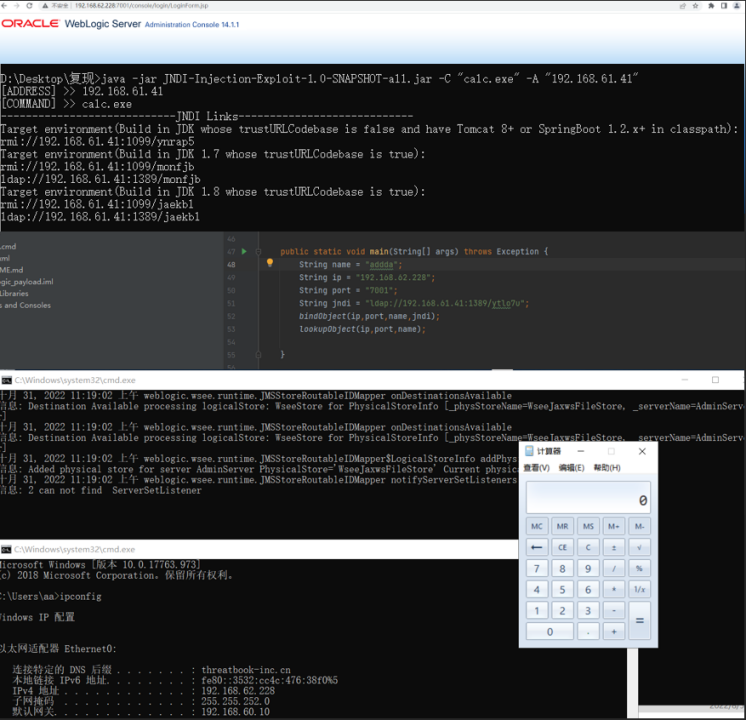Click the calculator display field
The width and height of the screenshot is (746, 720).
click(588, 497)
